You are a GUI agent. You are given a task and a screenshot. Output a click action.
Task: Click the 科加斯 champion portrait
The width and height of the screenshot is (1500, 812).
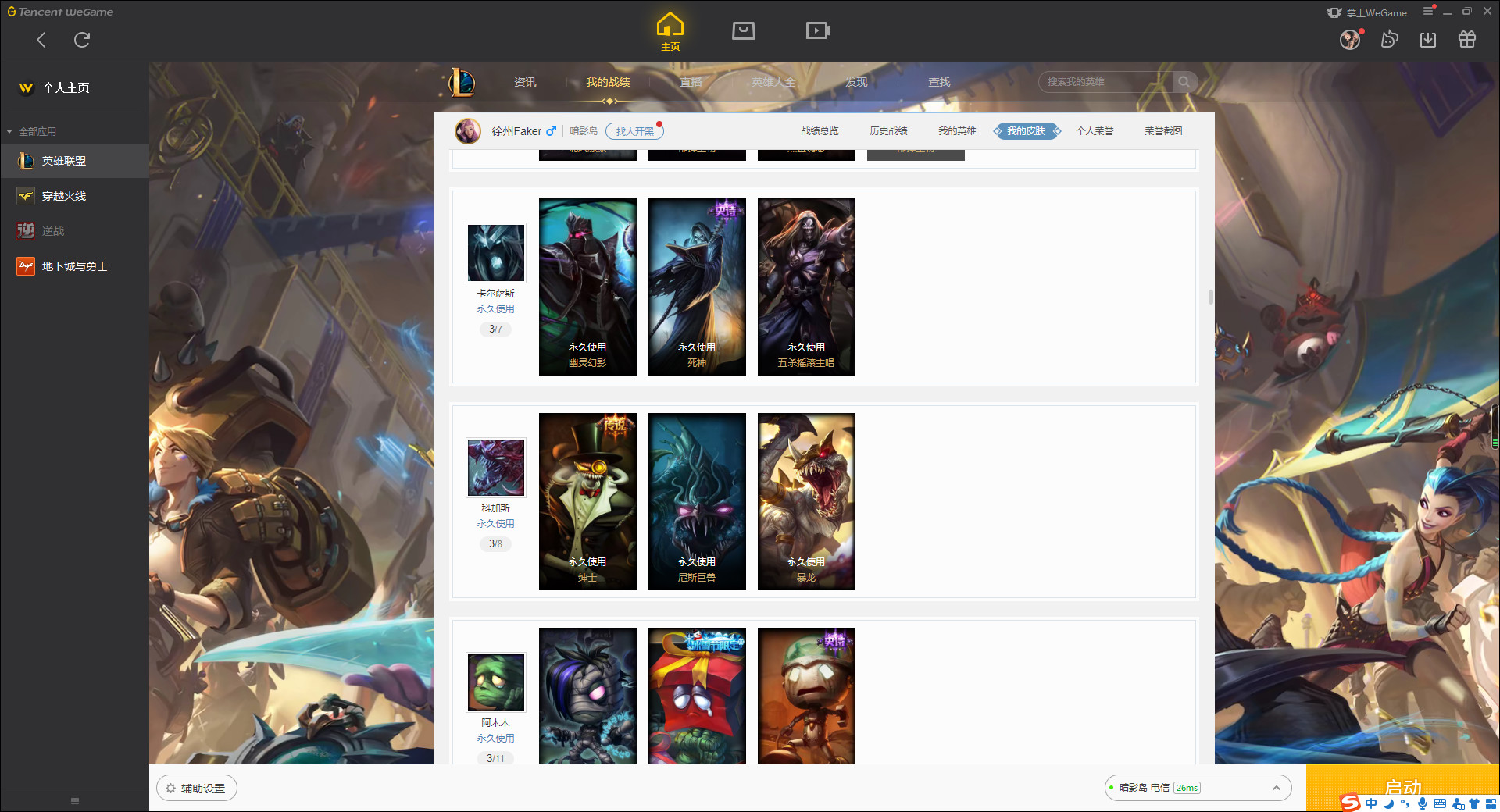pyautogui.click(x=496, y=468)
